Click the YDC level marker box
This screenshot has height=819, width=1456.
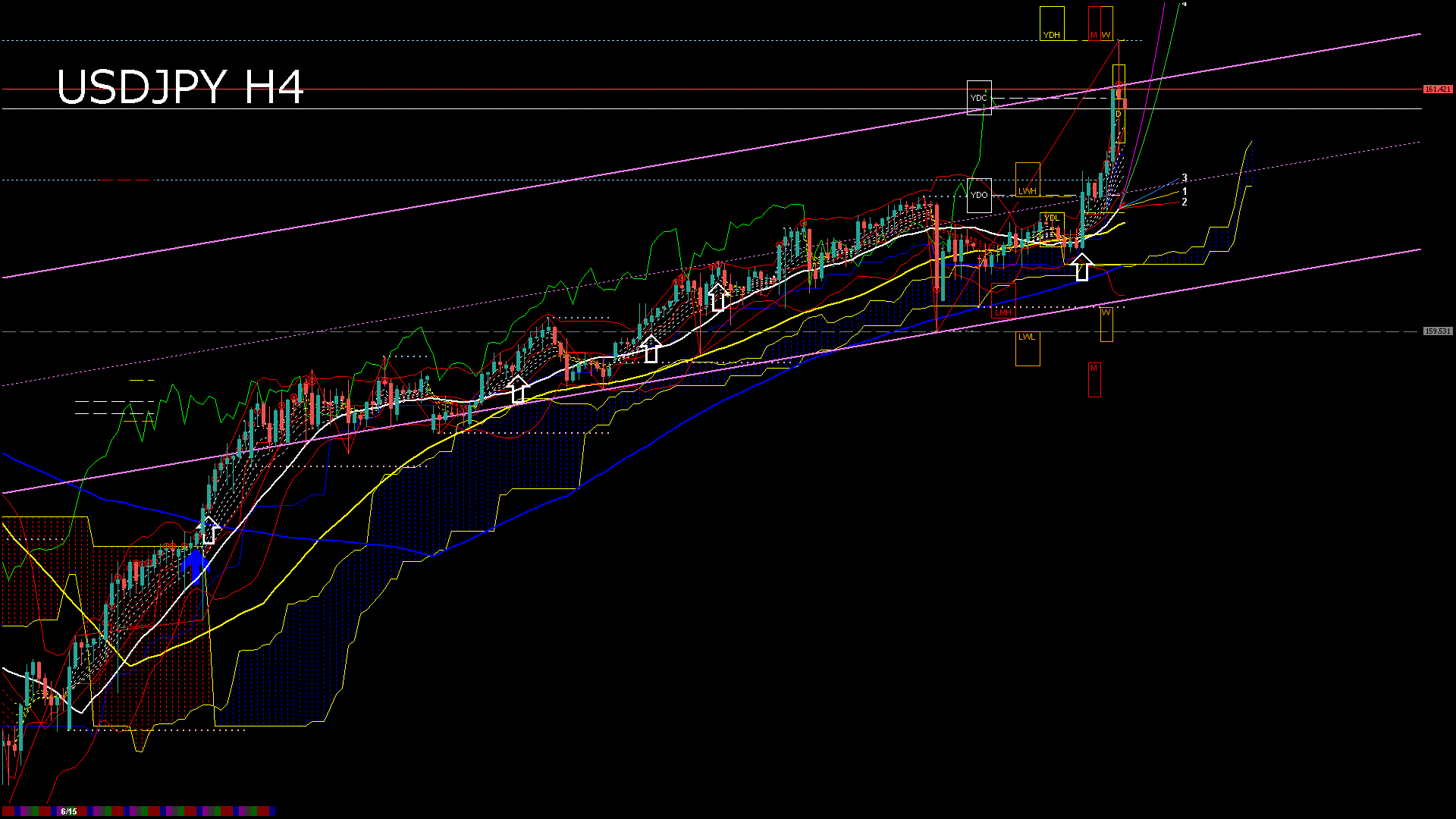[979, 98]
